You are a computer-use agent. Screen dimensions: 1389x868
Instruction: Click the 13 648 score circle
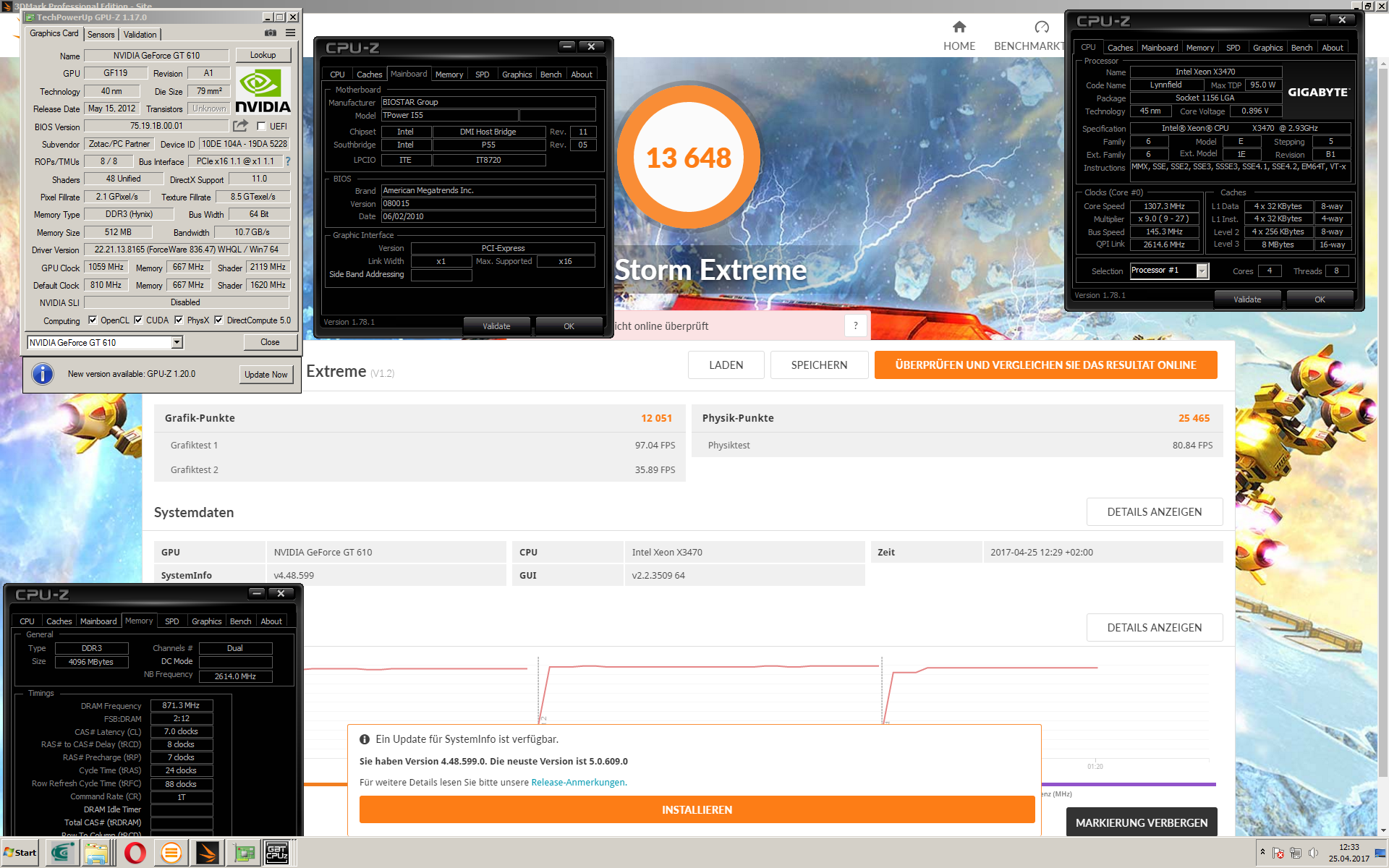pos(688,158)
